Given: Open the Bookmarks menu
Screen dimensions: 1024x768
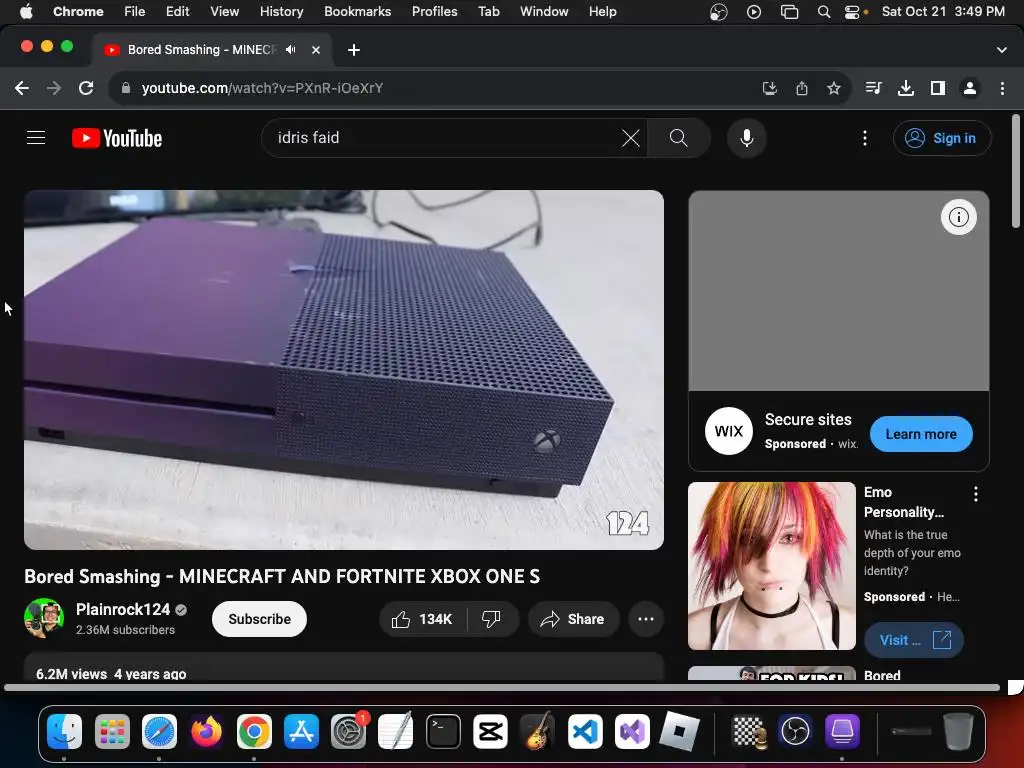Looking at the screenshot, I should tap(357, 11).
